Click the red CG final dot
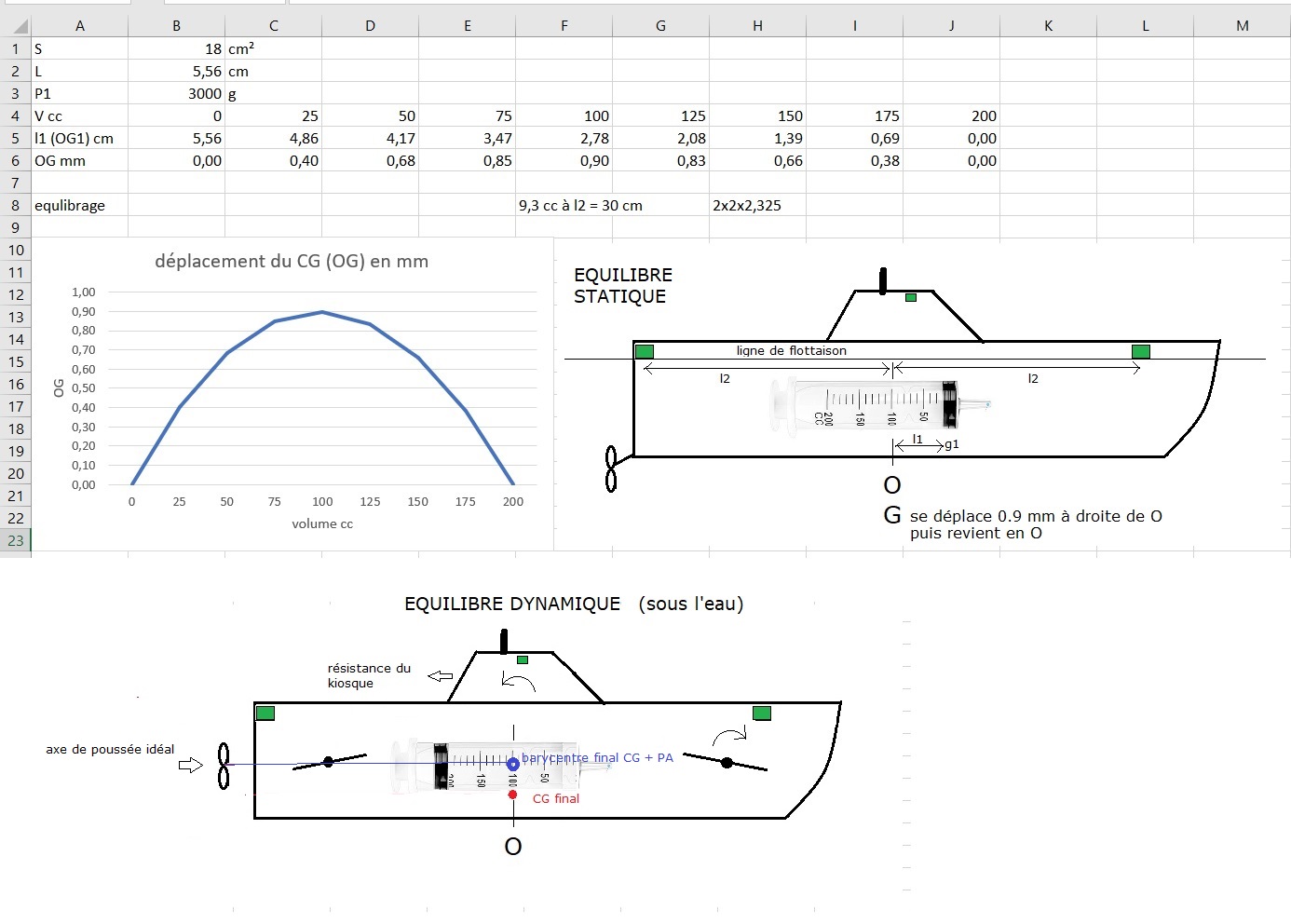The height and width of the screenshot is (924, 1291). tap(512, 795)
